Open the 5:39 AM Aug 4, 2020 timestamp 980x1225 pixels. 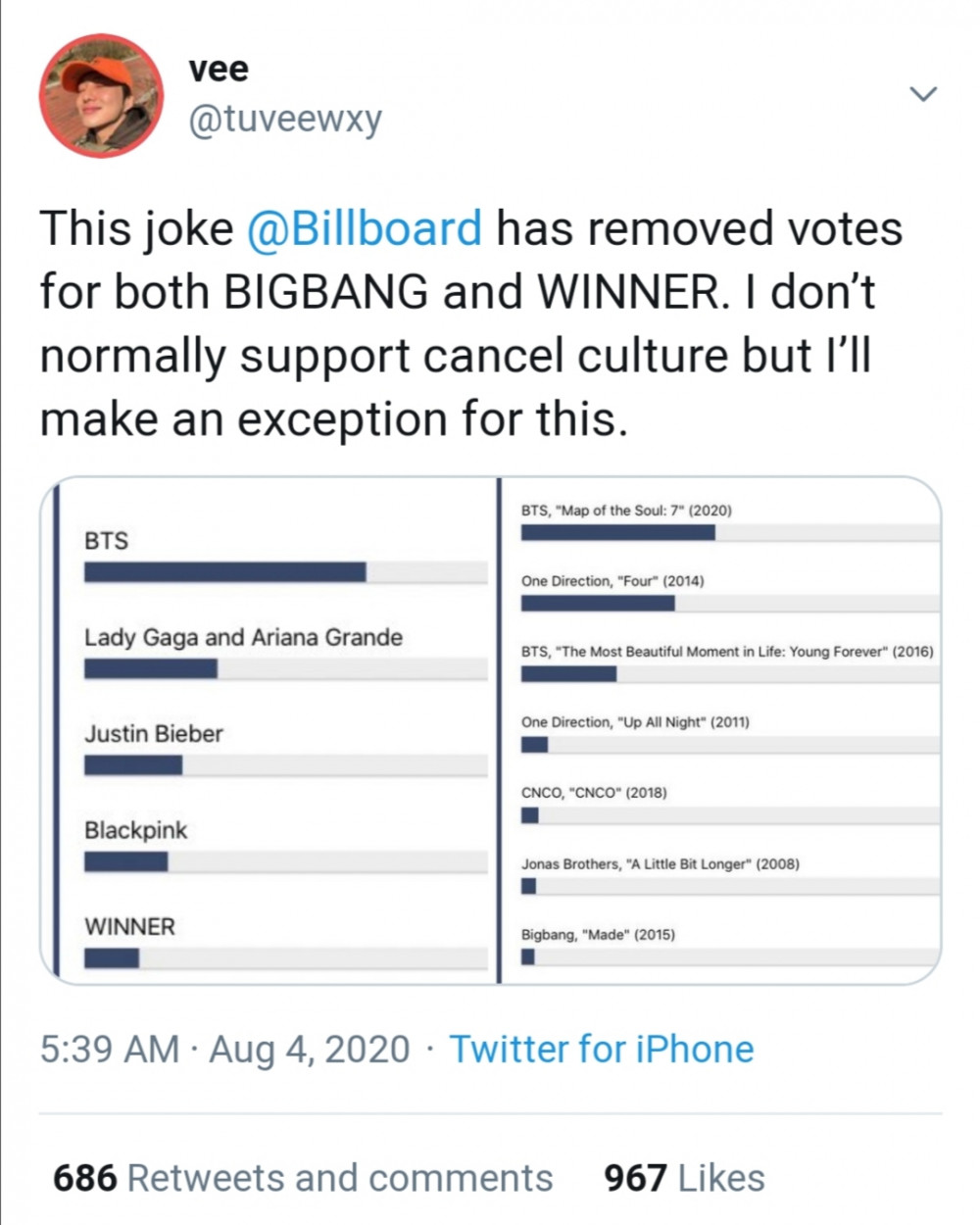[224, 1050]
